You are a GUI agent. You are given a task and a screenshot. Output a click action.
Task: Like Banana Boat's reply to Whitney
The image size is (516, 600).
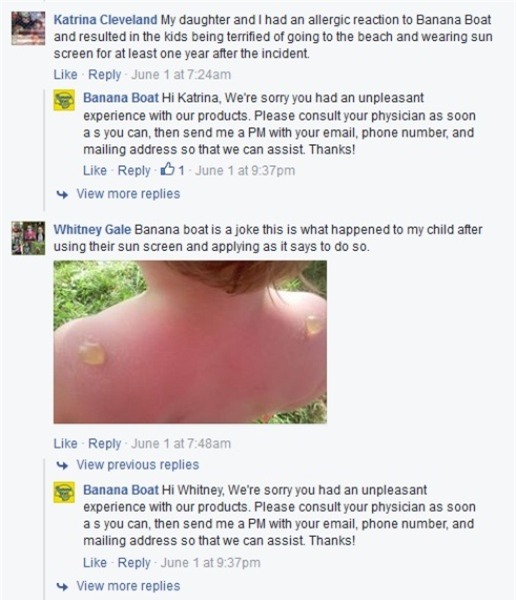coord(95,562)
